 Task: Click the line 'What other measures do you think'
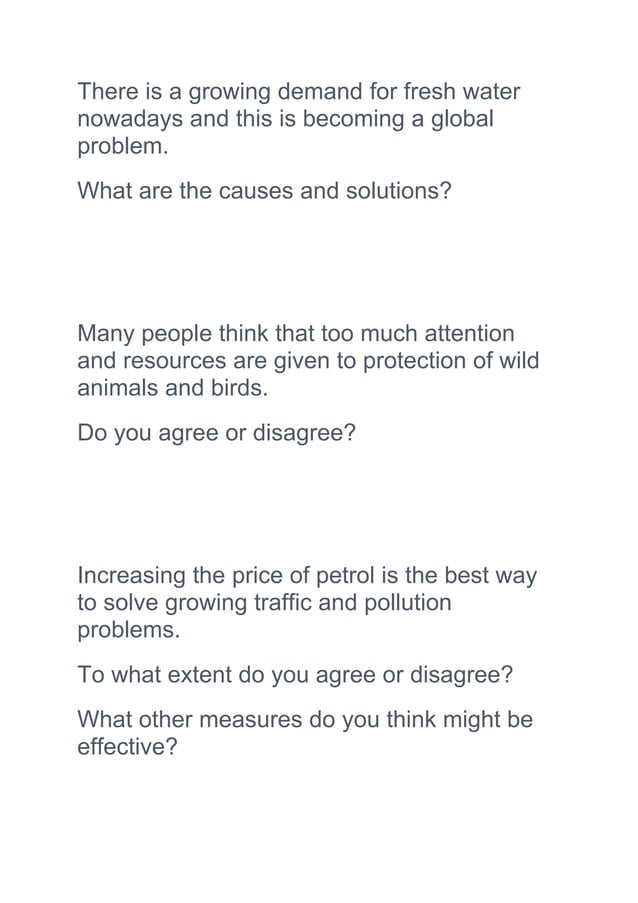(x=305, y=720)
